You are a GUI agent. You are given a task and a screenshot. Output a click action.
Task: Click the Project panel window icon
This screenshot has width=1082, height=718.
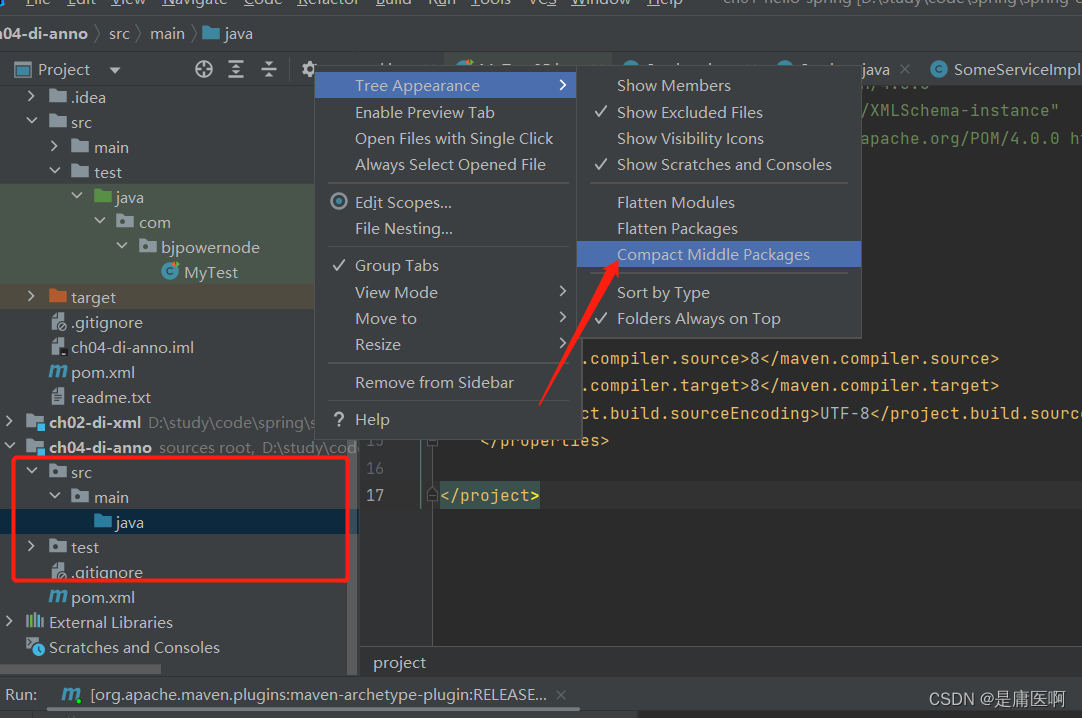(x=23, y=70)
